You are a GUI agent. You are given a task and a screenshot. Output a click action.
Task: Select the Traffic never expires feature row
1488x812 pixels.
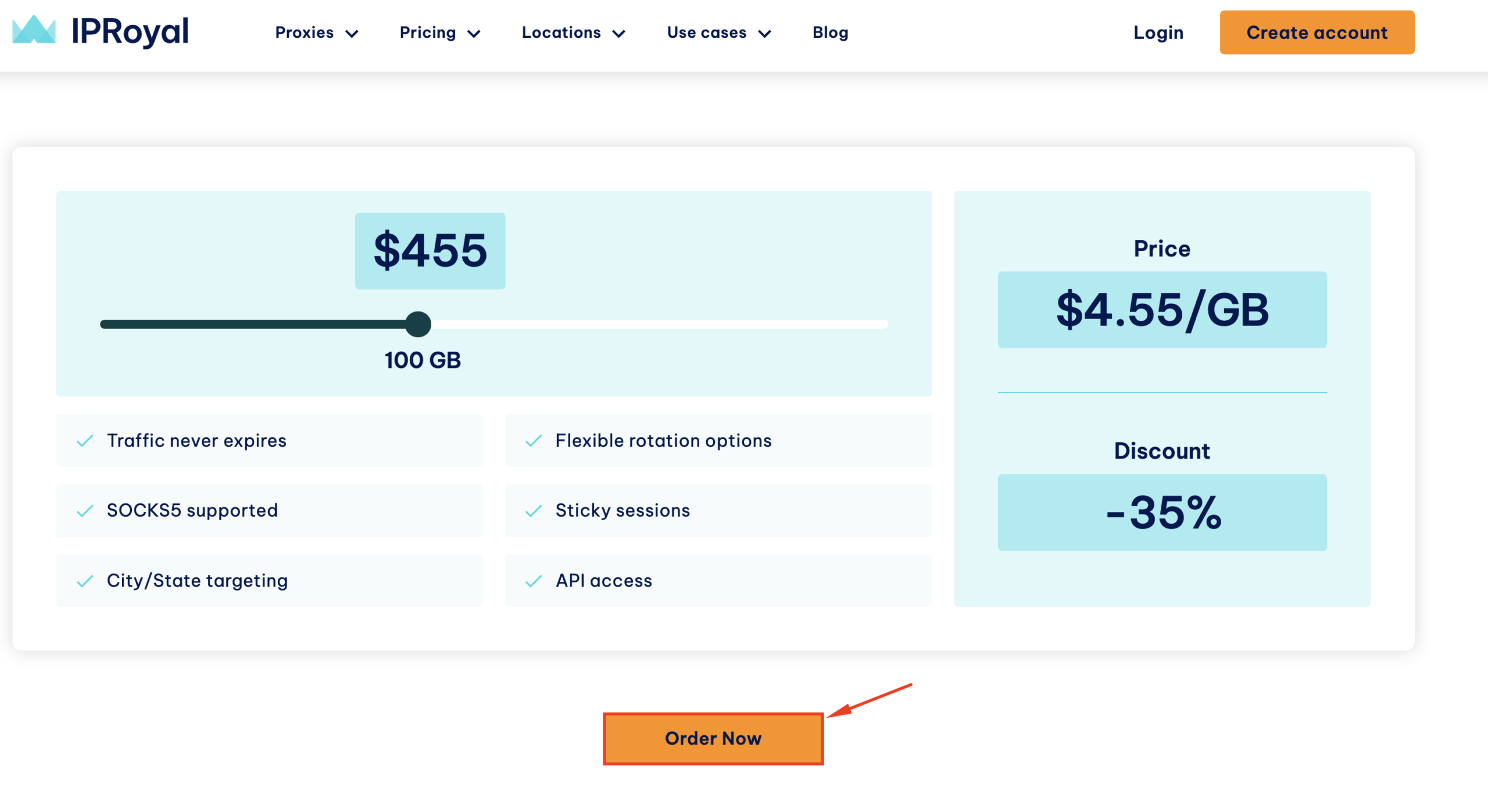pos(270,441)
